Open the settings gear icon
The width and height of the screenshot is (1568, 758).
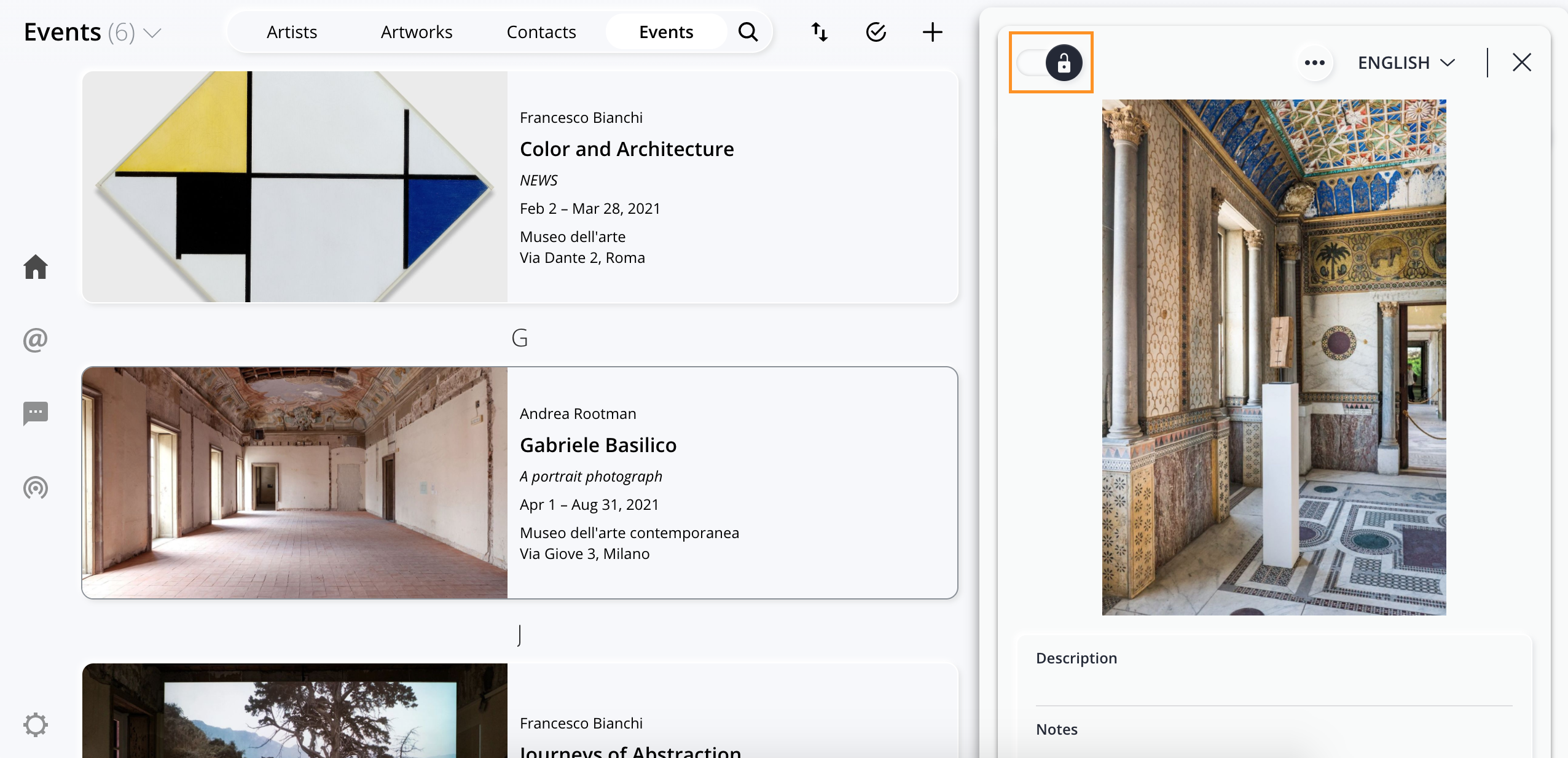tap(36, 725)
